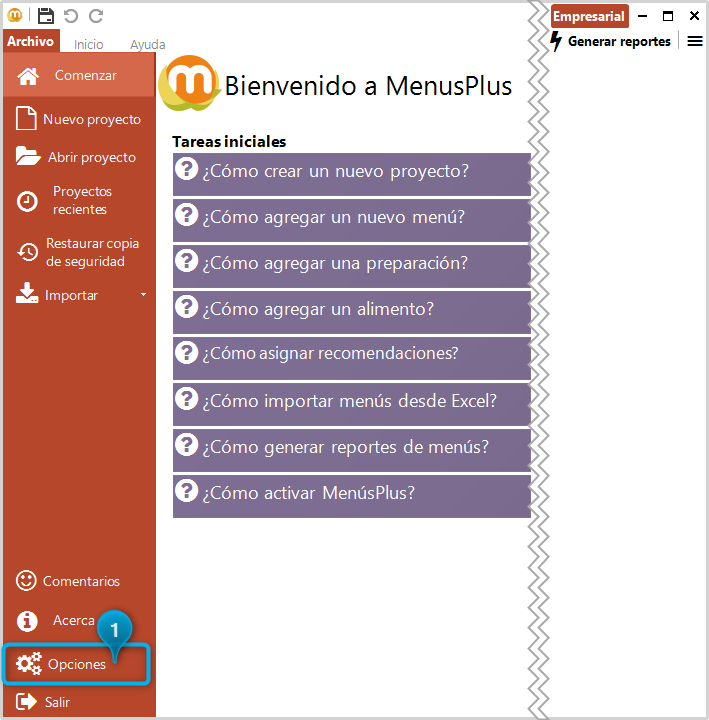
Task: Click the Empresarial edition badge
Action: [589, 16]
